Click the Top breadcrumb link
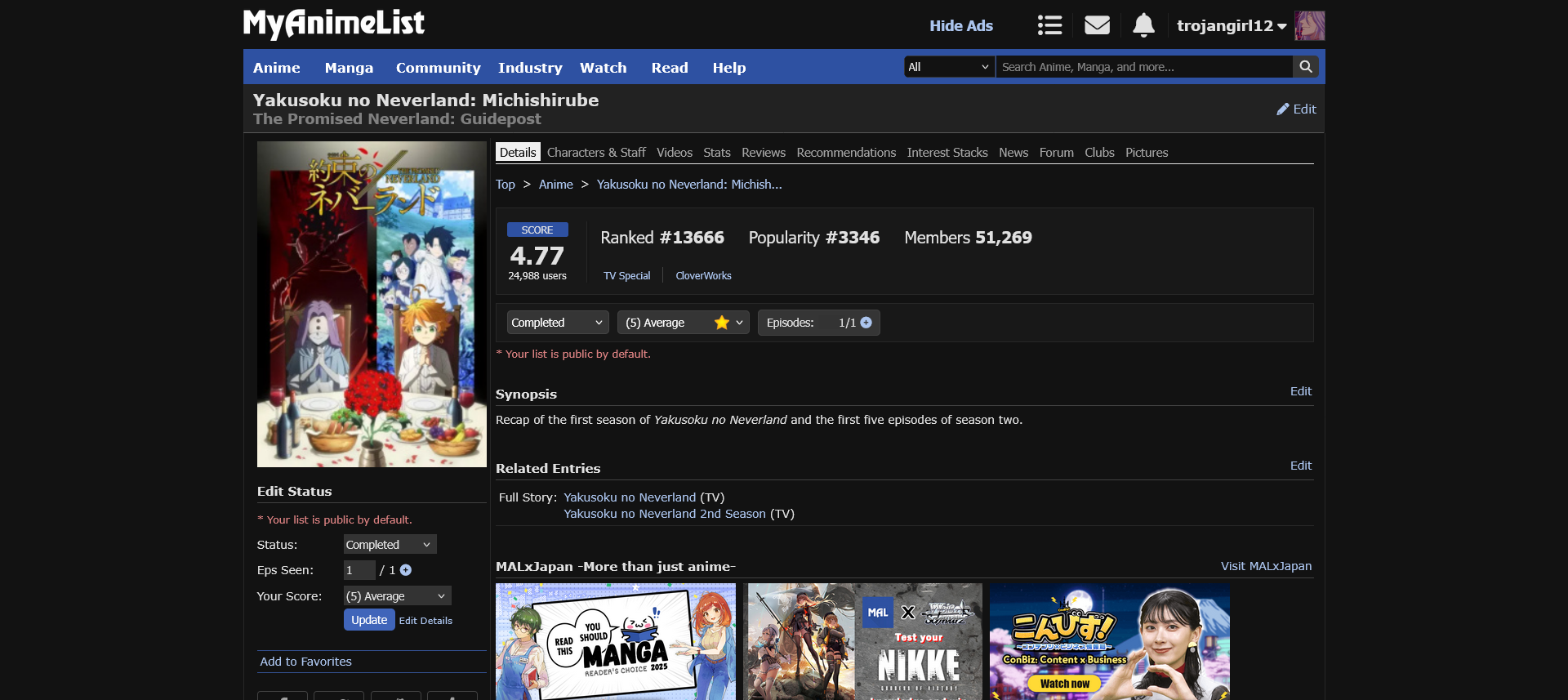 [506, 185]
